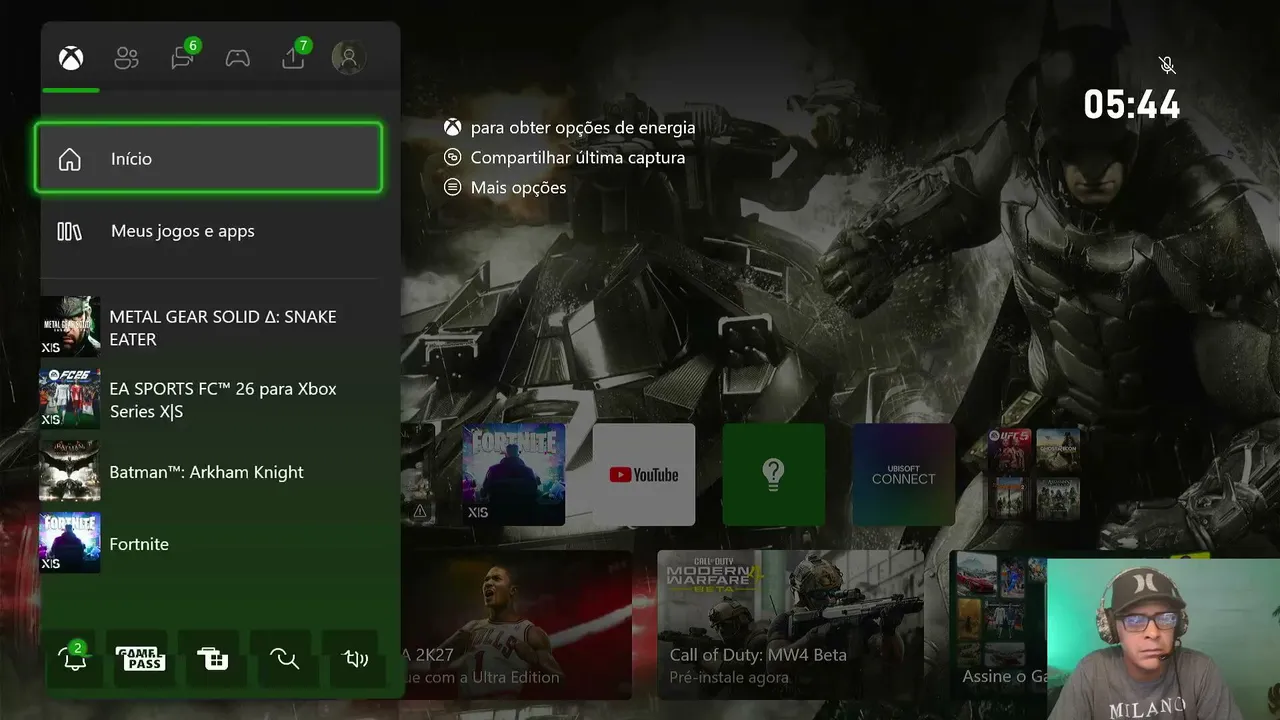Image resolution: width=1280 pixels, height=720 pixels.
Task: Switch to the controller Game activity tab
Action: tap(237, 58)
